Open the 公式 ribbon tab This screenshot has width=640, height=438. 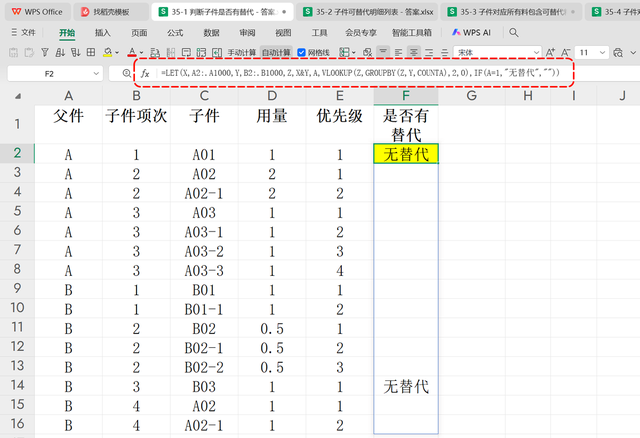[x=175, y=33]
